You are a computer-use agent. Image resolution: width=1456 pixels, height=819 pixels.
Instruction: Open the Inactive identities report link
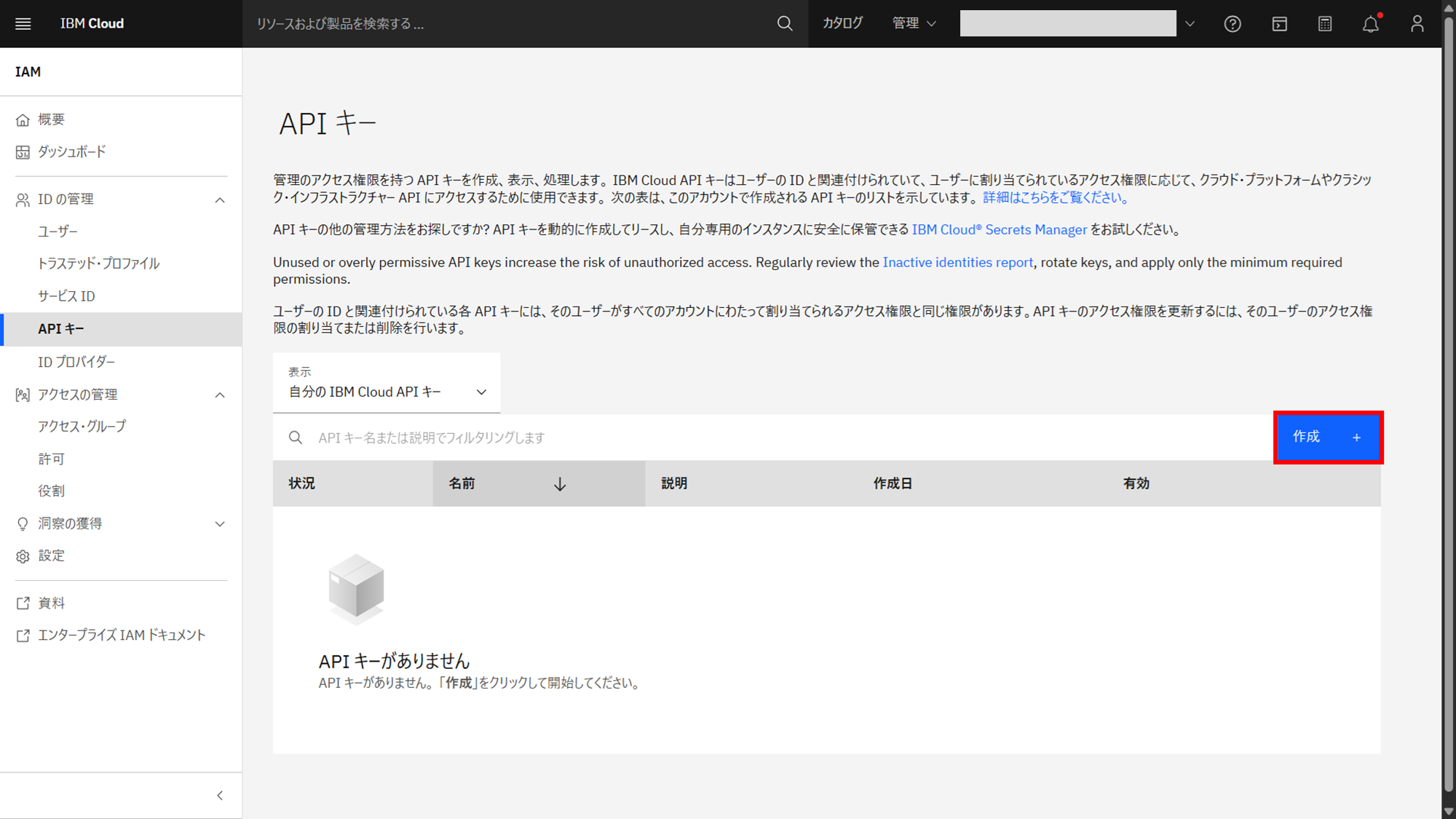(957, 263)
